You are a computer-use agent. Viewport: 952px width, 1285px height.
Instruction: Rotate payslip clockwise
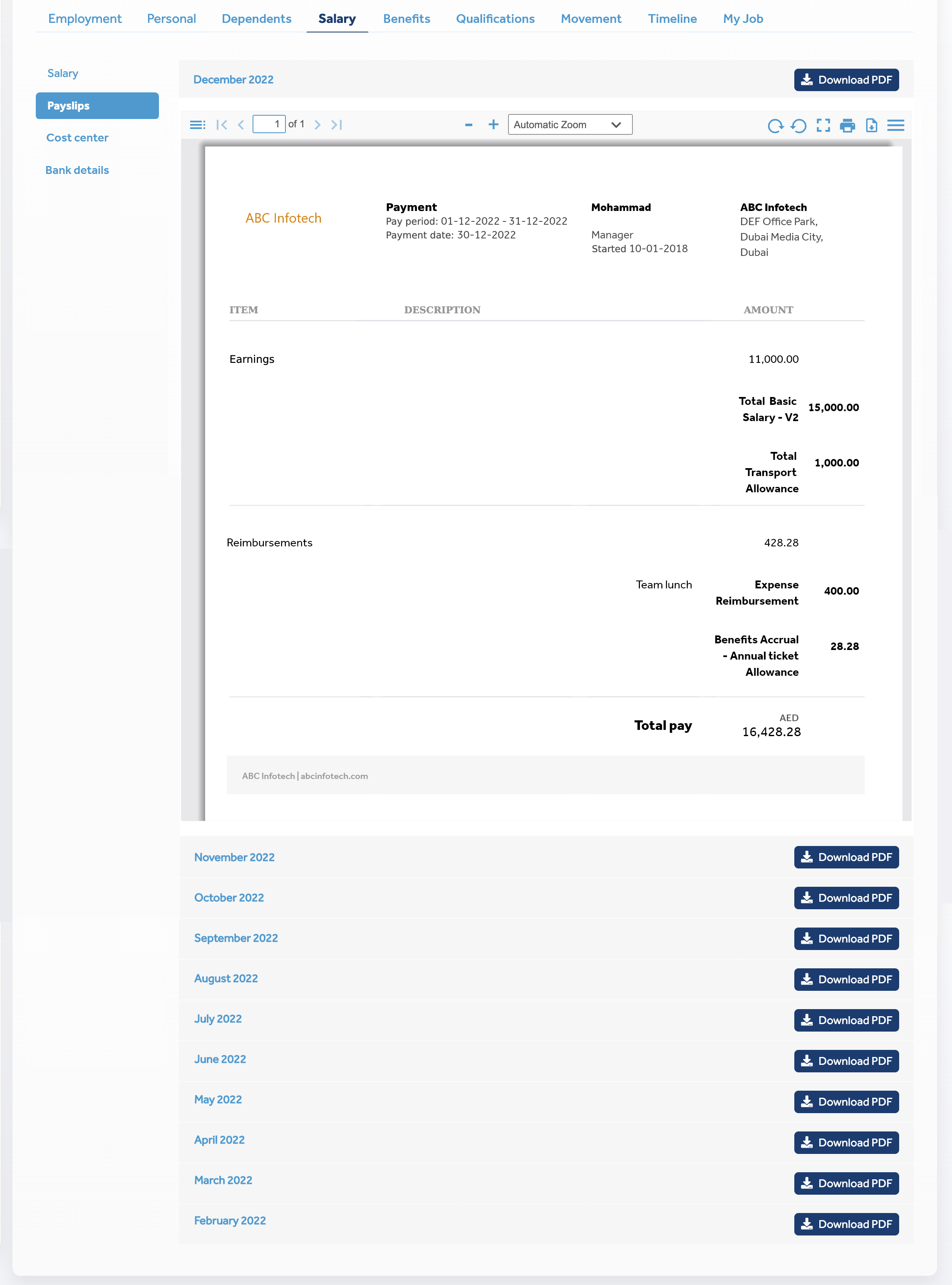[775, 126]
